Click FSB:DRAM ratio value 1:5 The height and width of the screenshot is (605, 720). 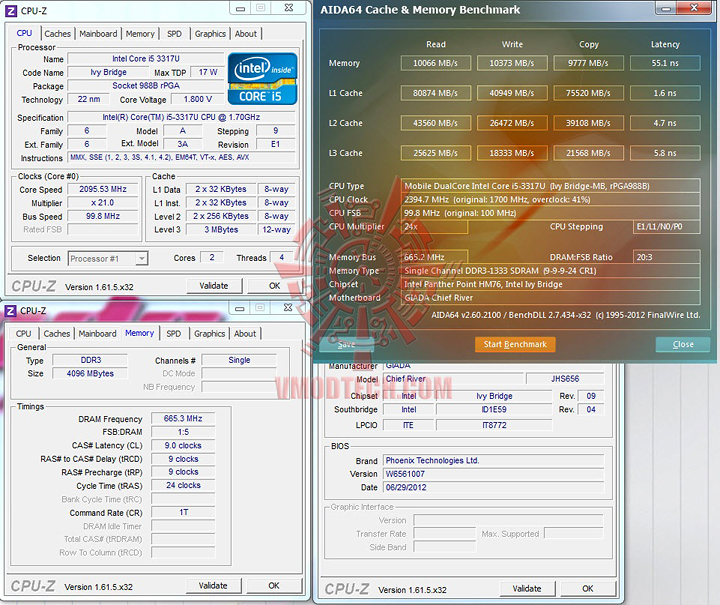tap(183, 432)
